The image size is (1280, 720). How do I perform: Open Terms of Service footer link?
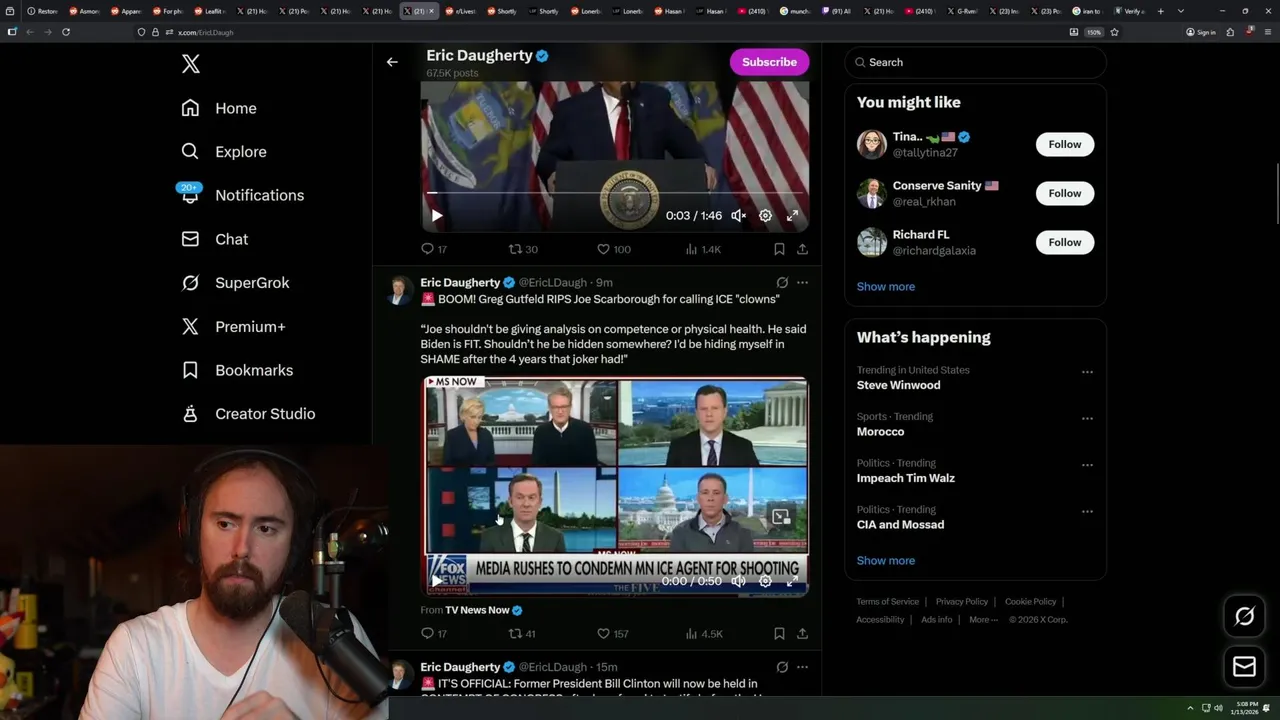pos(887,602)
